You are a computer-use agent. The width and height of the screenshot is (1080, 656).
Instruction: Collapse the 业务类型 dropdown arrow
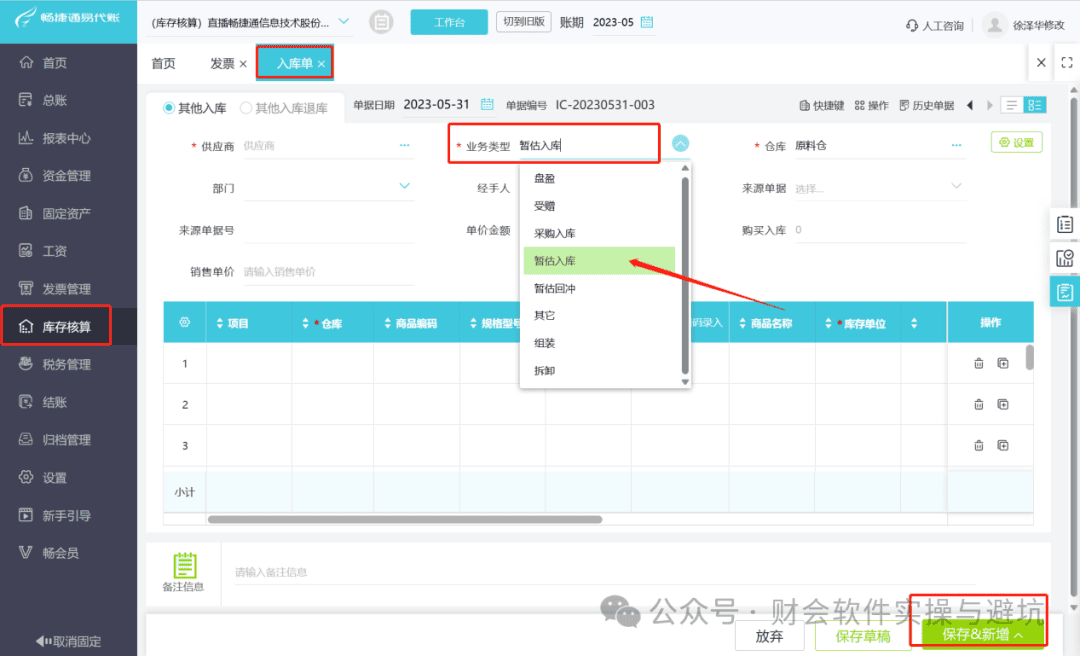click(680, 143)
